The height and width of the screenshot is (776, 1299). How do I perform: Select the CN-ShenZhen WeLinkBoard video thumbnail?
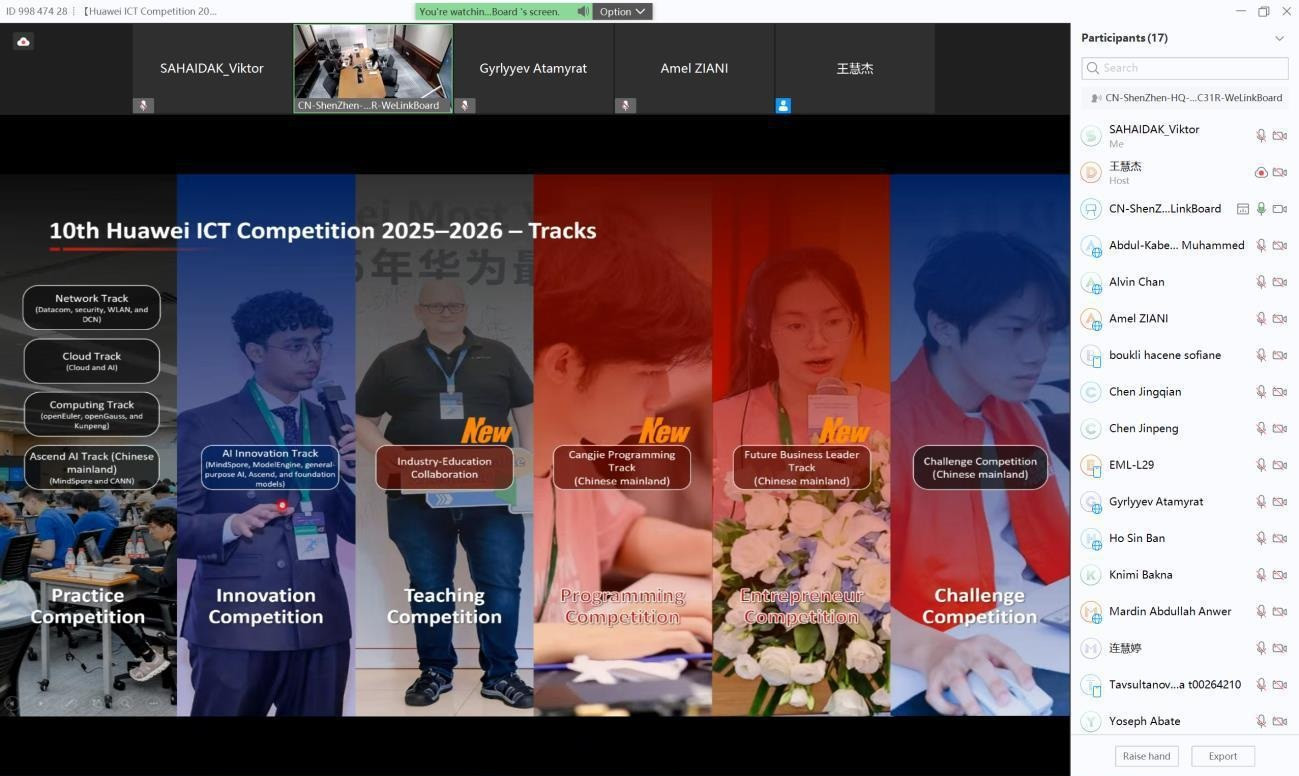tap(373, 67)
